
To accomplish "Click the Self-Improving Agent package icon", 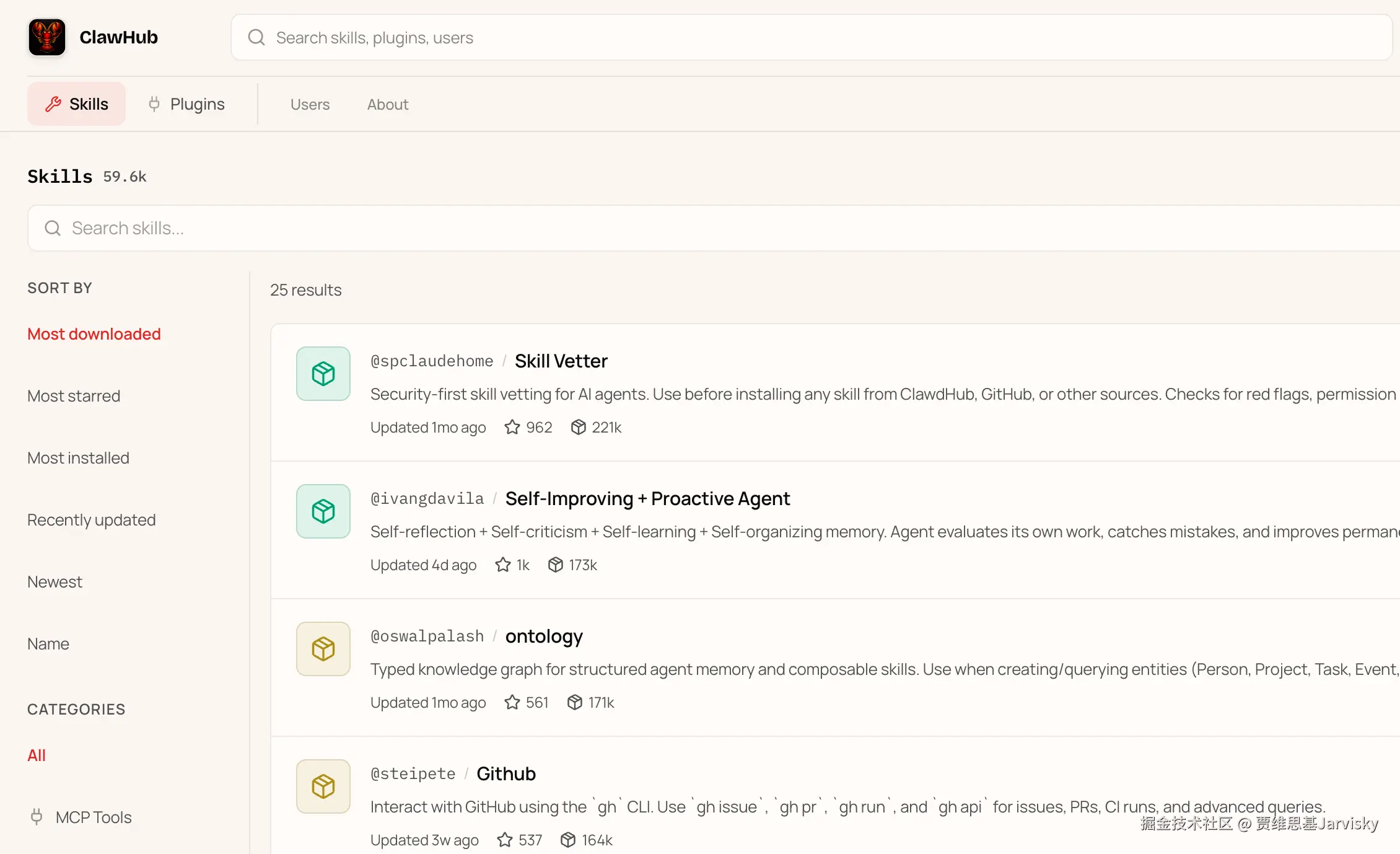I will point(323,511).
